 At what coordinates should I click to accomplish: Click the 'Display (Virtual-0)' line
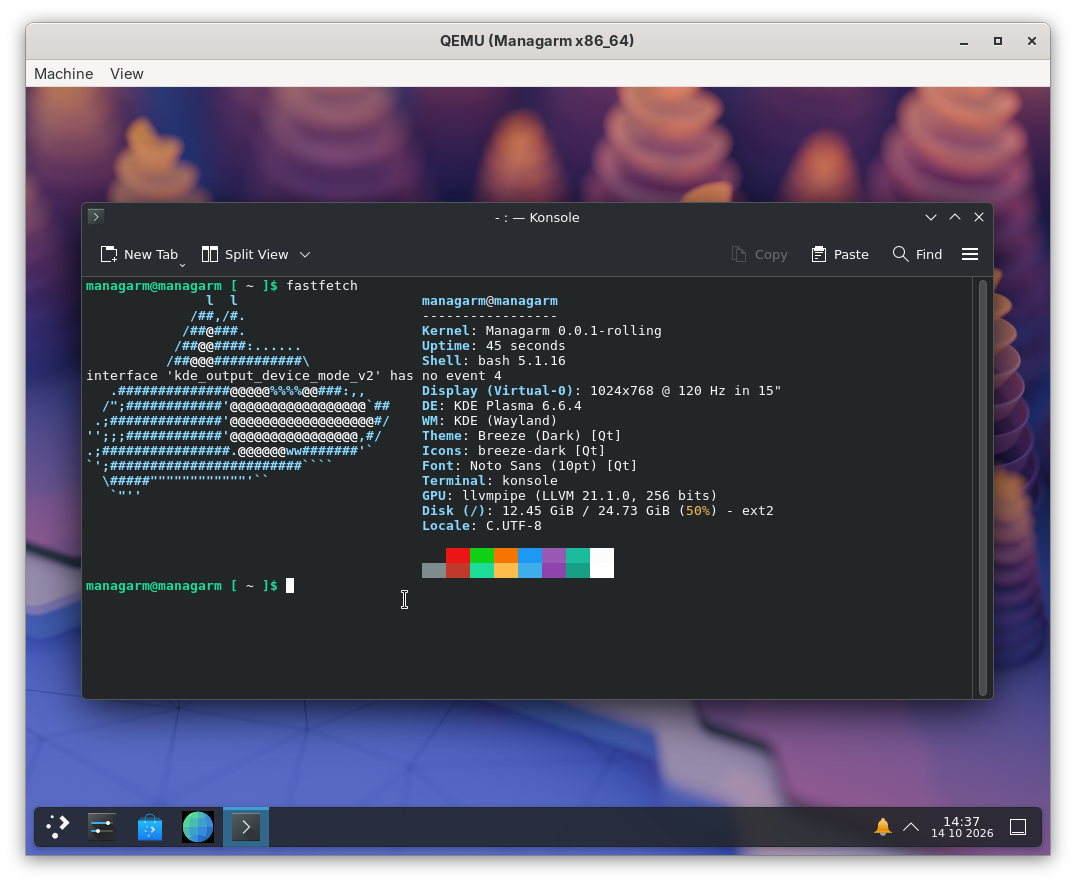(x=601, y=391)
